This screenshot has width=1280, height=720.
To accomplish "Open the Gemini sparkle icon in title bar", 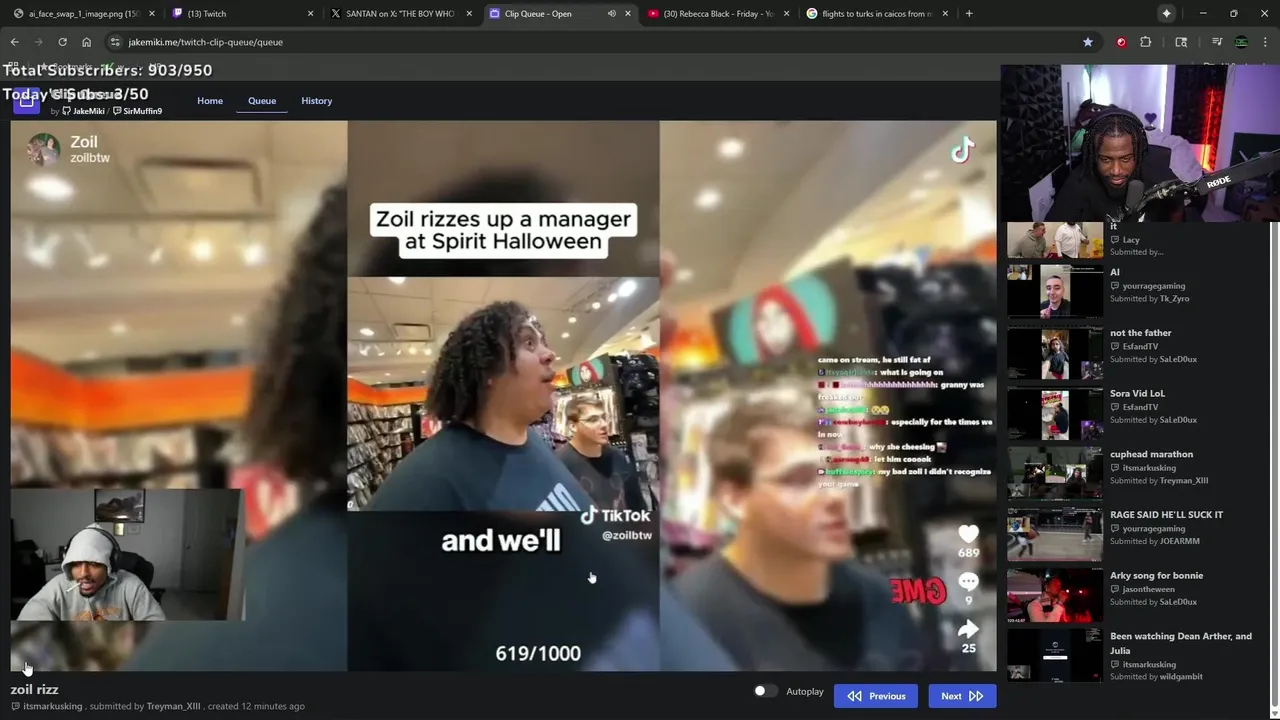I will [1166, 14].
